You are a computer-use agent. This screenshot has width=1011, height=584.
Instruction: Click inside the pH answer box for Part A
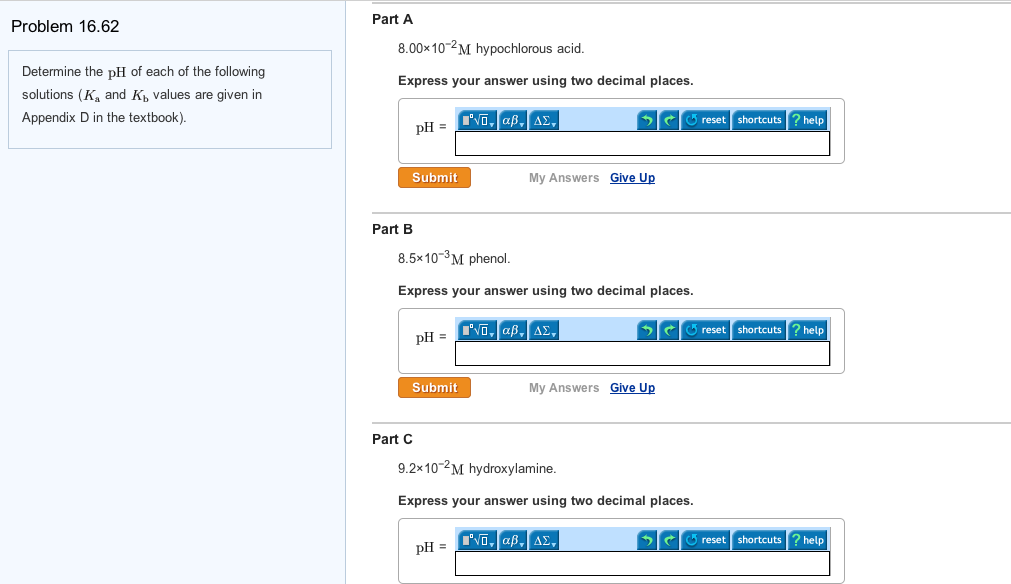[642, 143]
